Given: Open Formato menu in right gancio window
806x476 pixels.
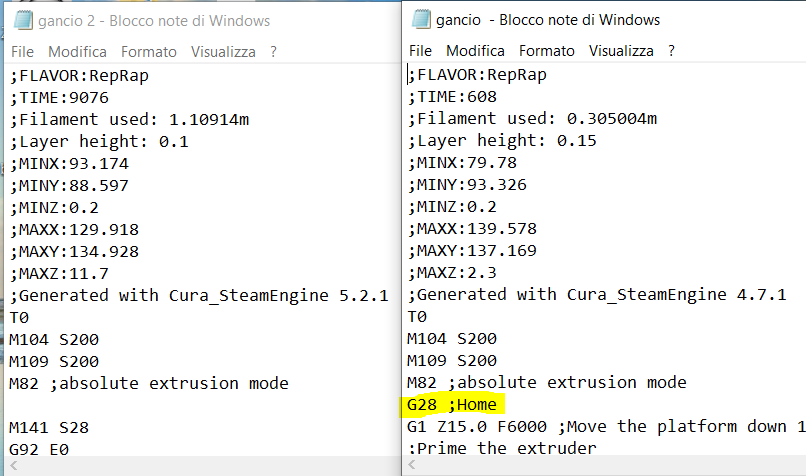Looking at the screenshot, I should coord(547,51).
